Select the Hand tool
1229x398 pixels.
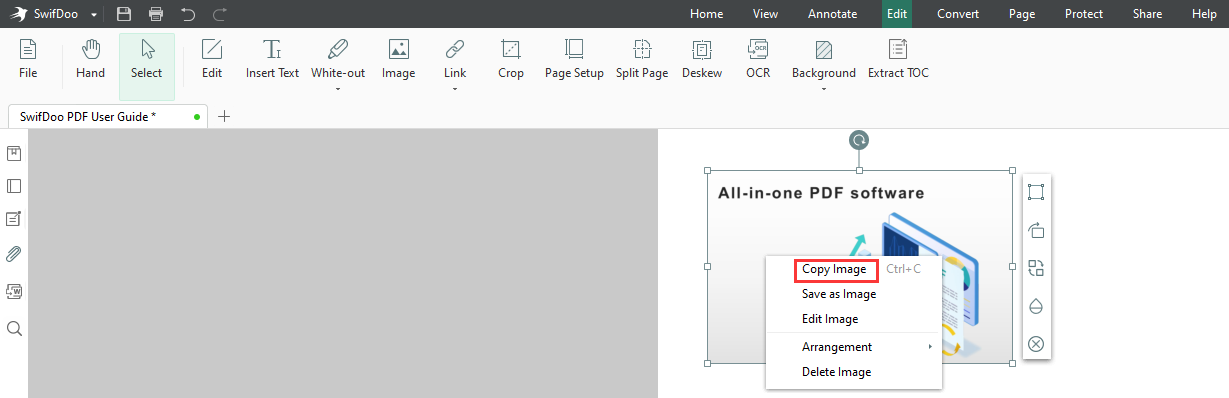(90, 60)
